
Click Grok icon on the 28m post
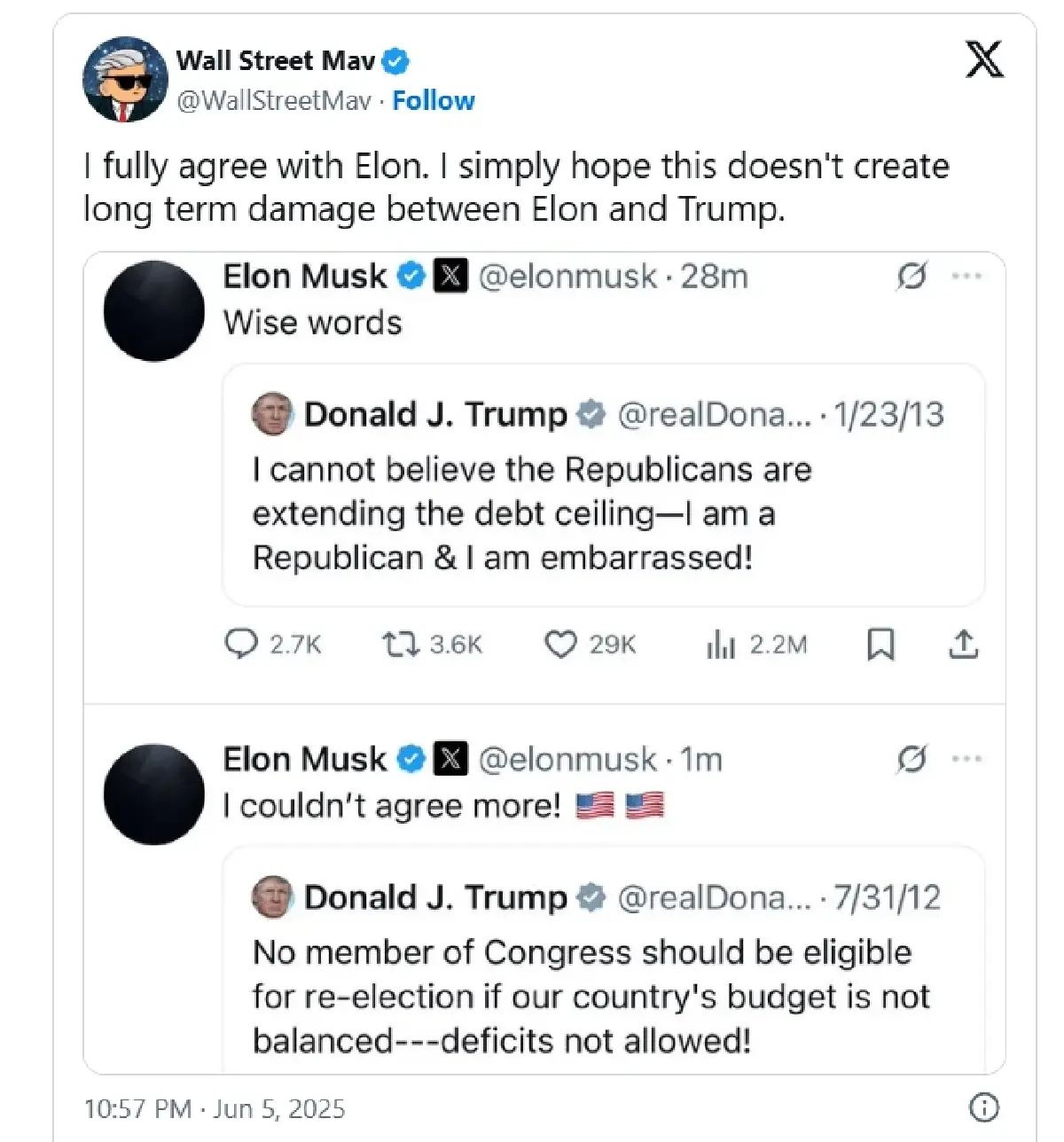click(x=911, y=277)
